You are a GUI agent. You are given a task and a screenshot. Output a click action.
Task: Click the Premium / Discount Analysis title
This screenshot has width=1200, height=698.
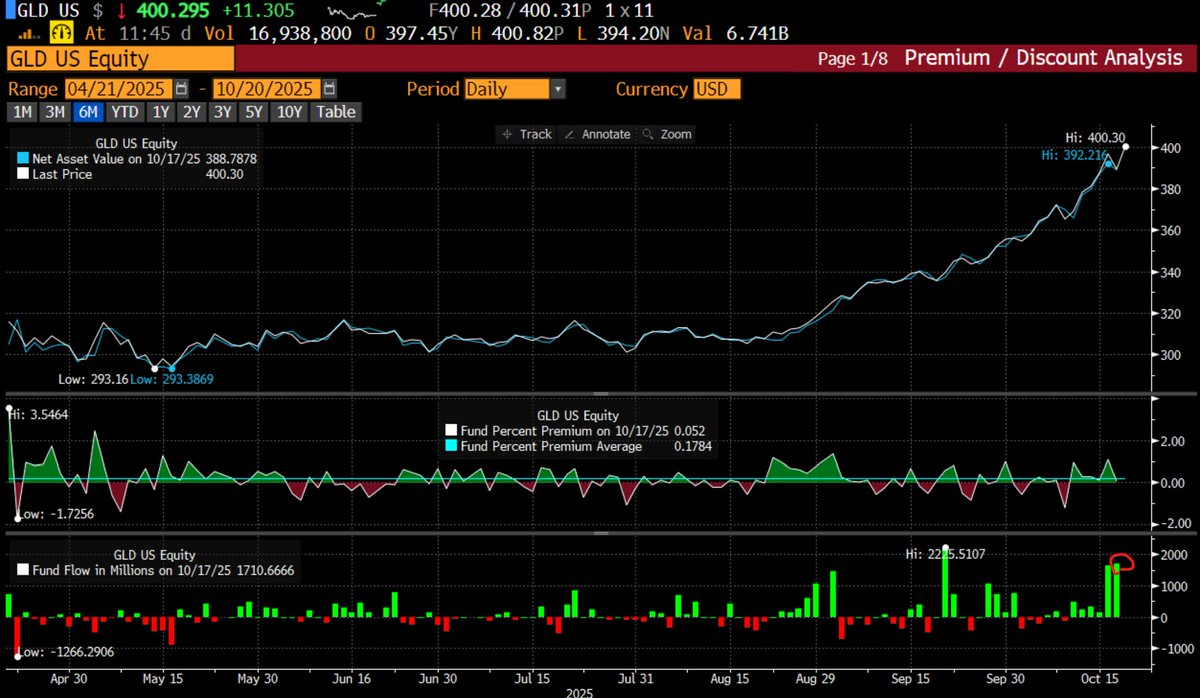coord(1043,58)
